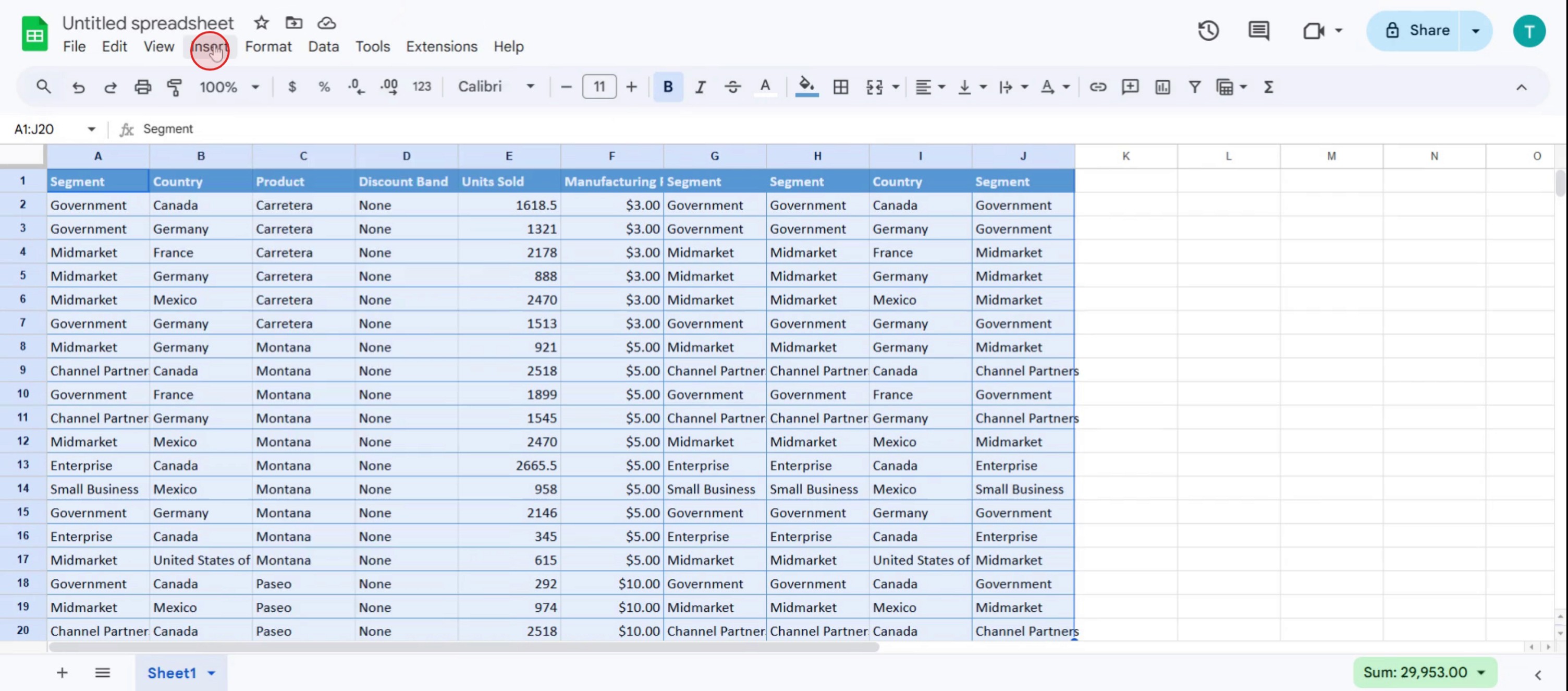The width and height of the screenshot is (1568, 691).
Task: Expand the Calibri font dropdown
Action: (496, 87)
